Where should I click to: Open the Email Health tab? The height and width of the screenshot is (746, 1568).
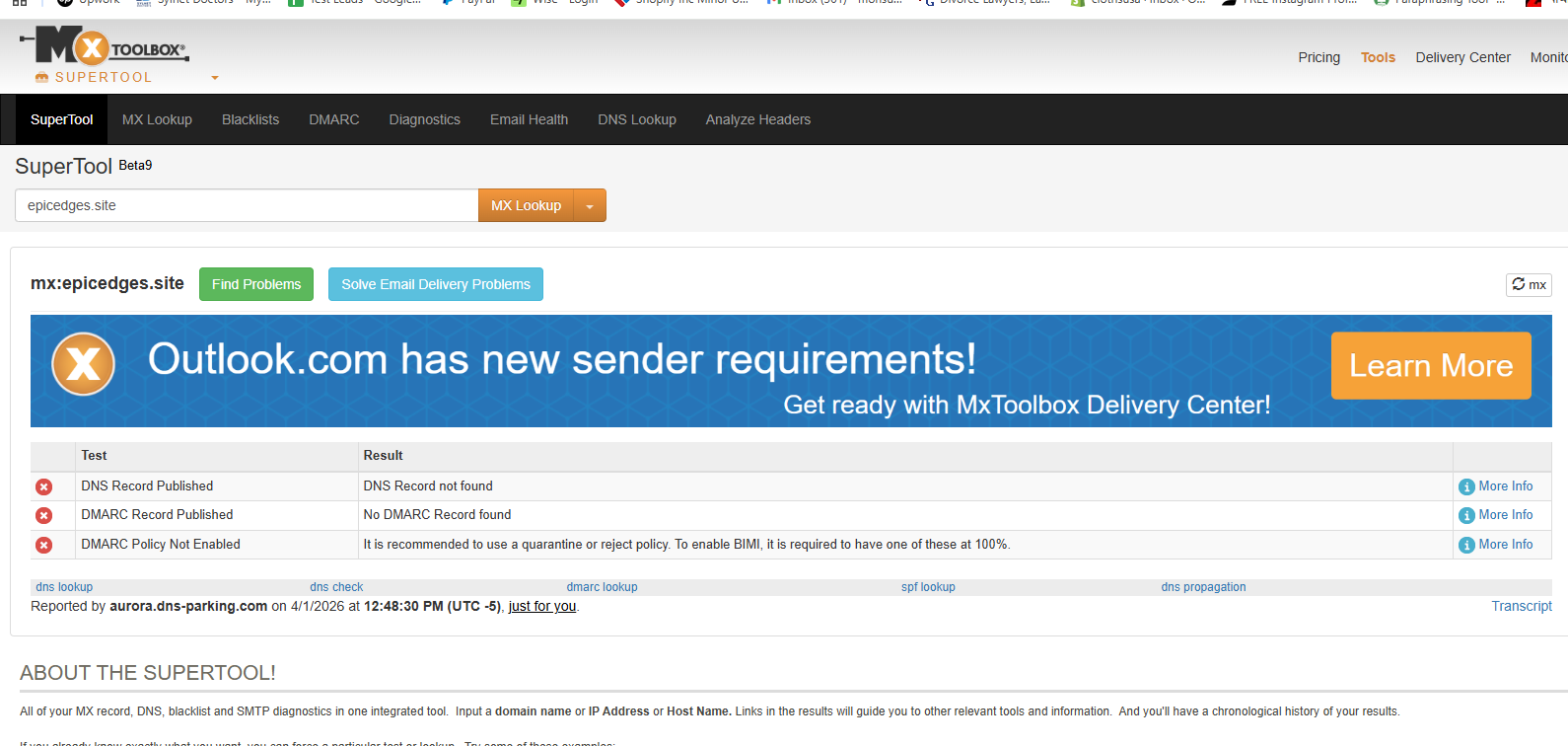pos(530,119)
